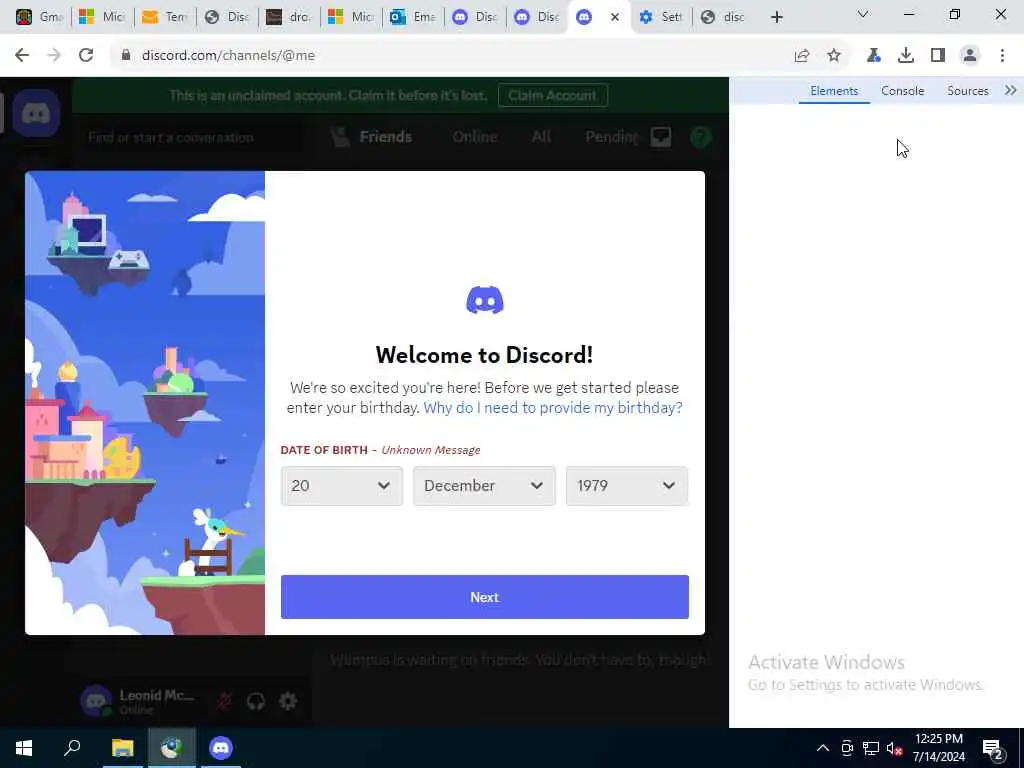The height and width of the screenshot is (768, 1024).
Task: Switch to DevTools Console tab
Action: coord(903,91)
